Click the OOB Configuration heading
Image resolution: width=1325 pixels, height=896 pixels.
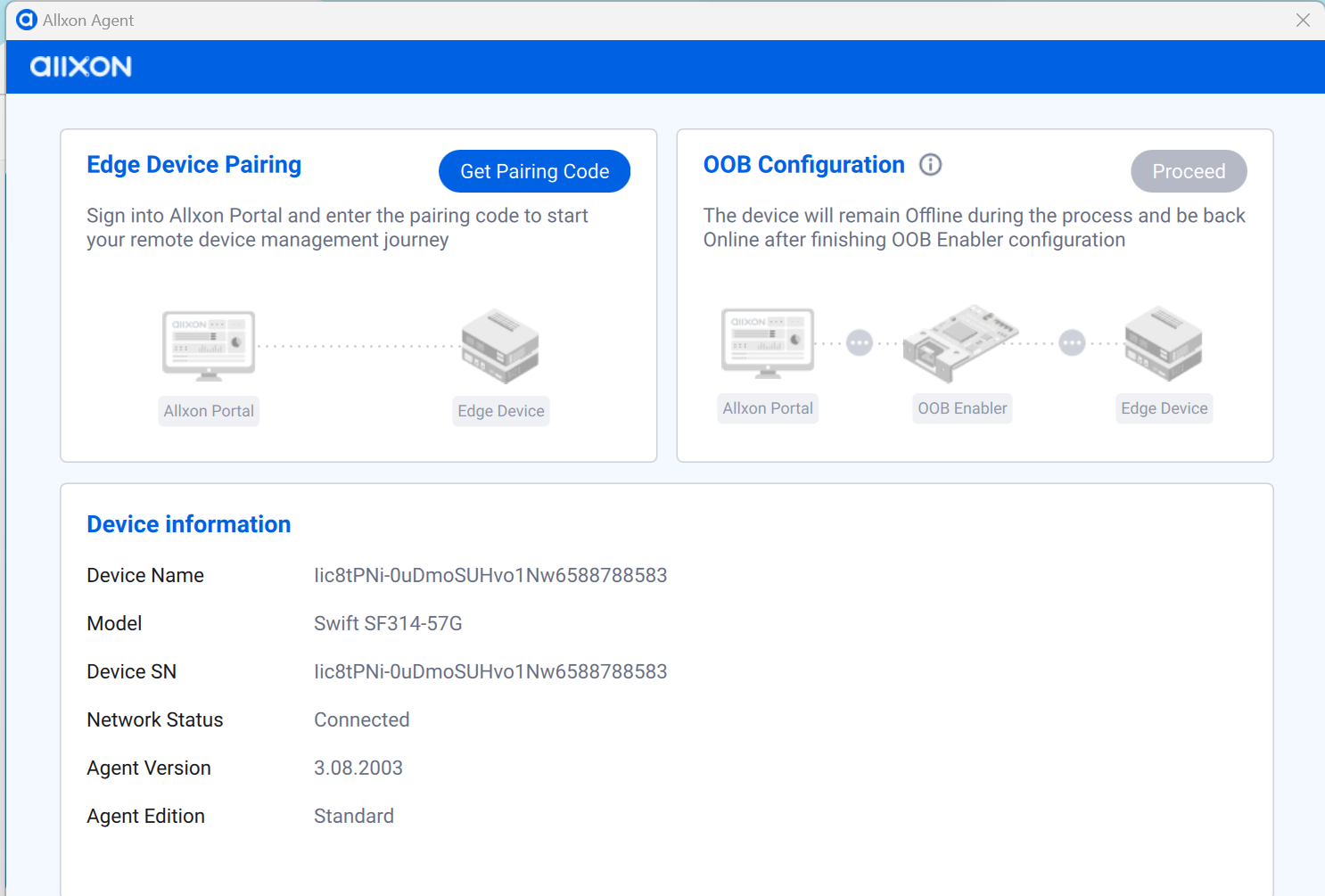803,164
